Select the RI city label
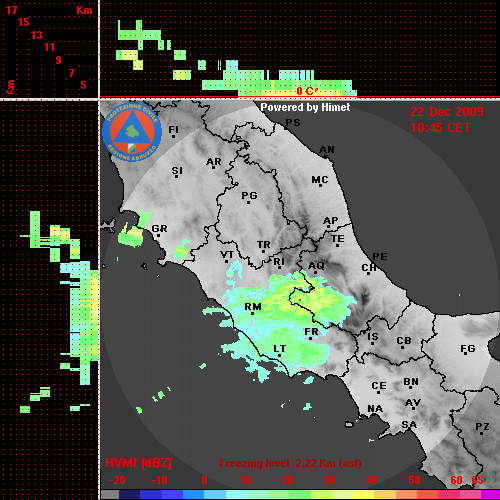The image size is (500, 500). 279,262
